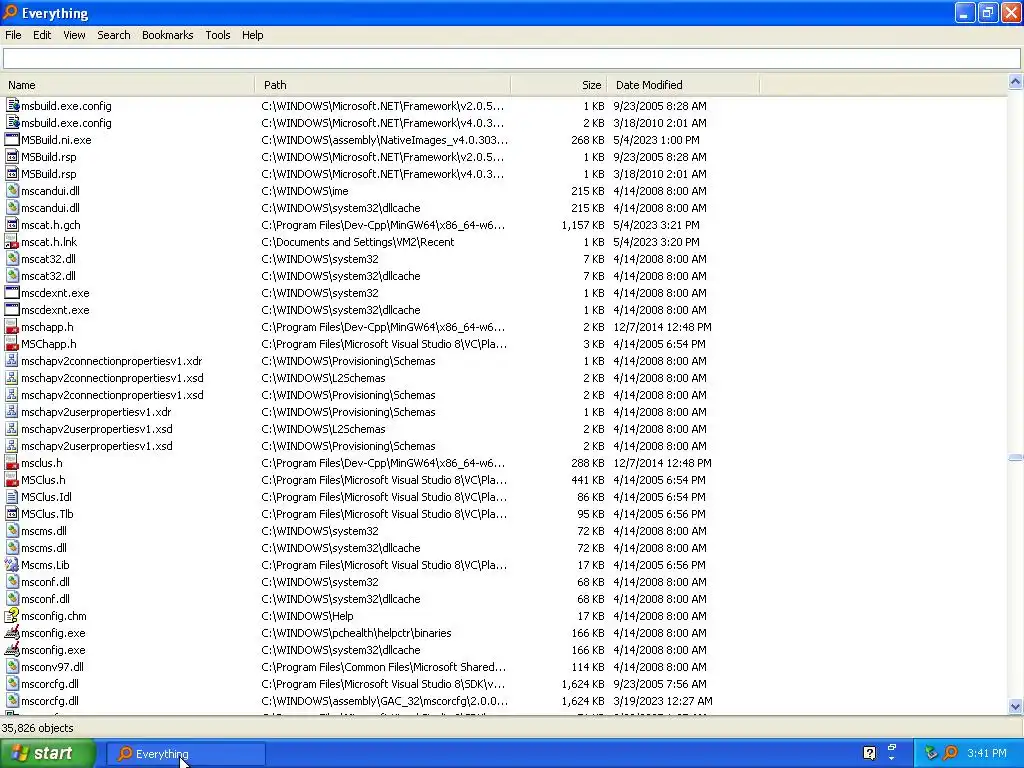Image resolution: width=1024 pixels, height=768 pixels.
Task: Click date 9/23/2005 7:56 AM
Action: point(660,683)
